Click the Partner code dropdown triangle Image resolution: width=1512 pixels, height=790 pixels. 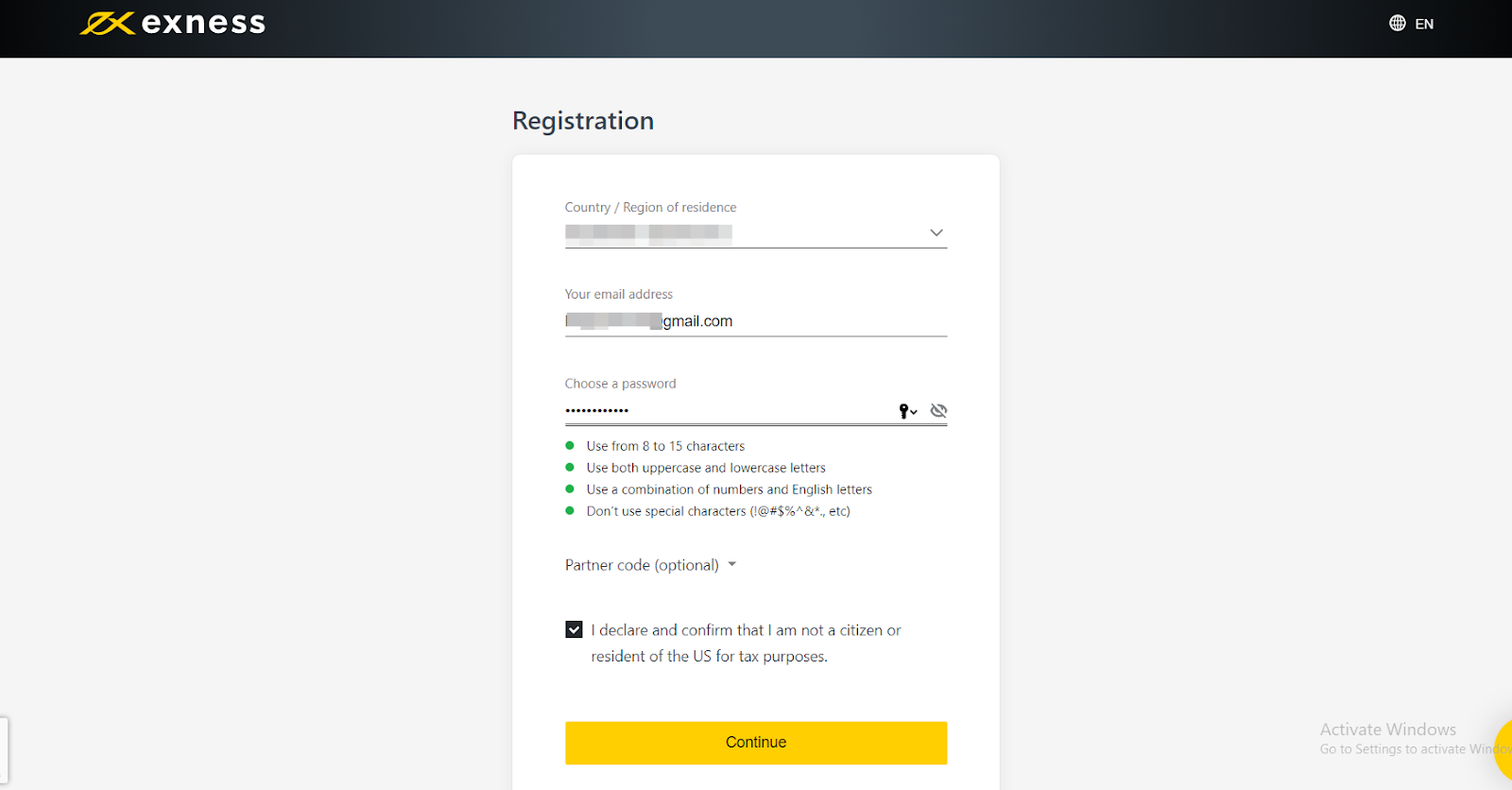[x=731, y=564]
